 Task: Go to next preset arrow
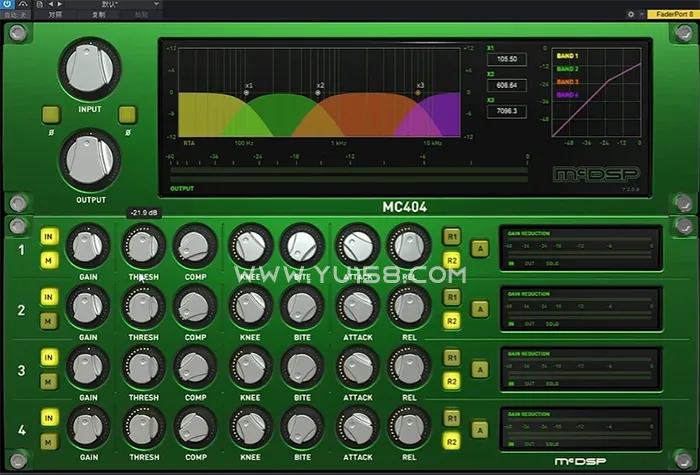coord(59,4)
